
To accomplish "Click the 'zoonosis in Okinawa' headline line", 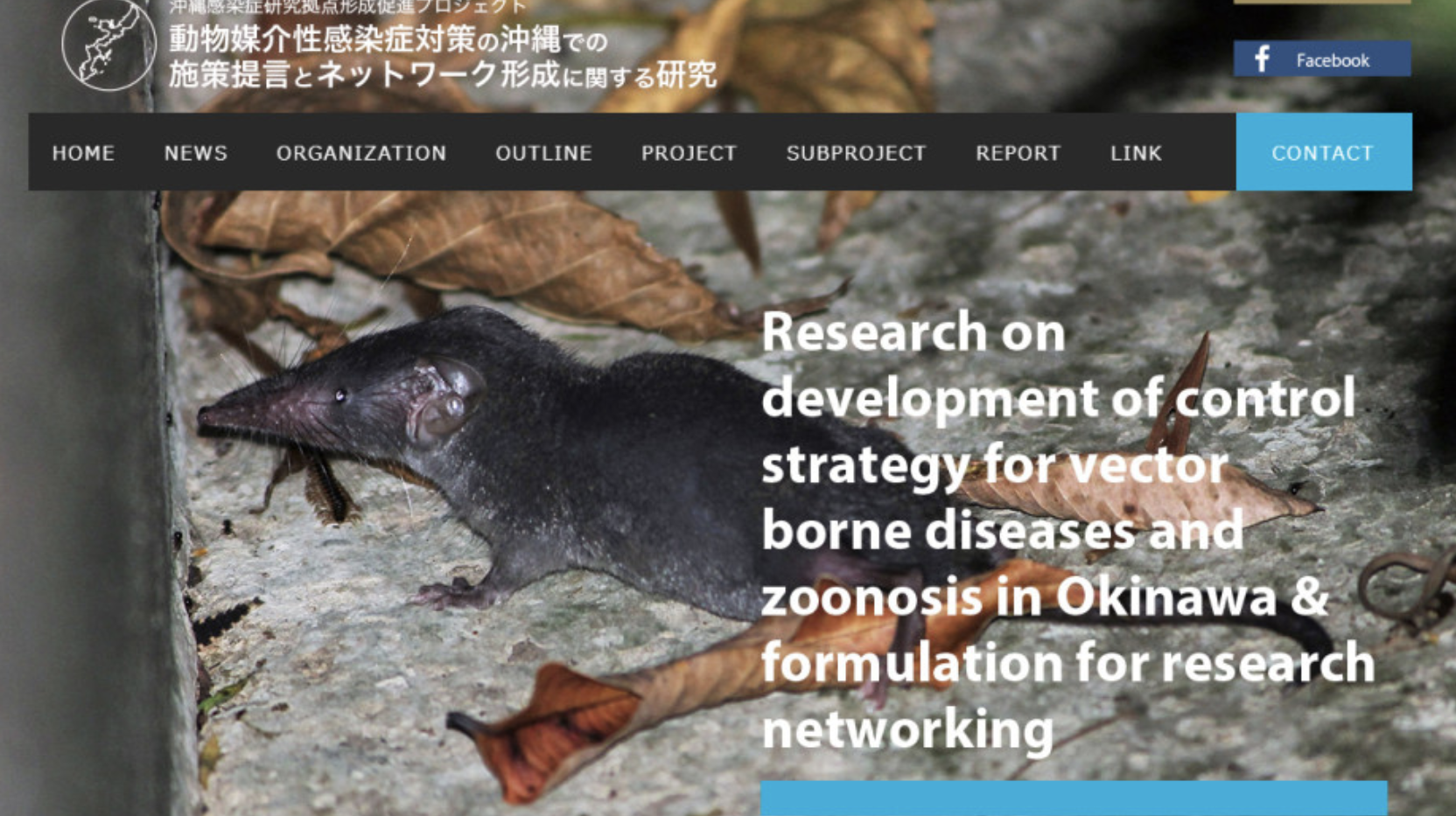I will 1045,597.
